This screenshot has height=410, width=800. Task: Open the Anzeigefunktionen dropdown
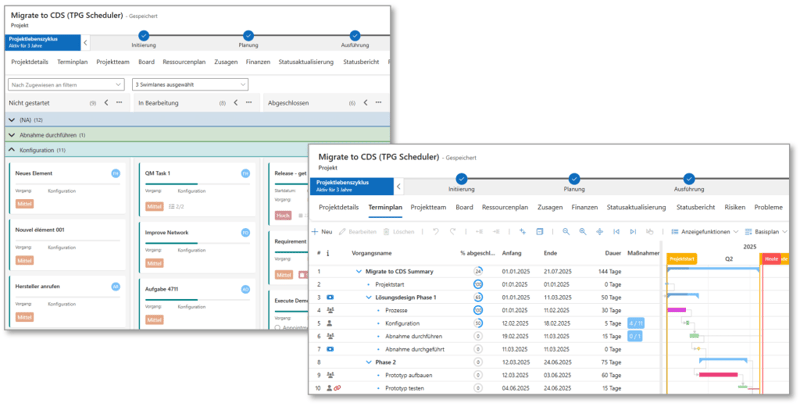(705, 232)
